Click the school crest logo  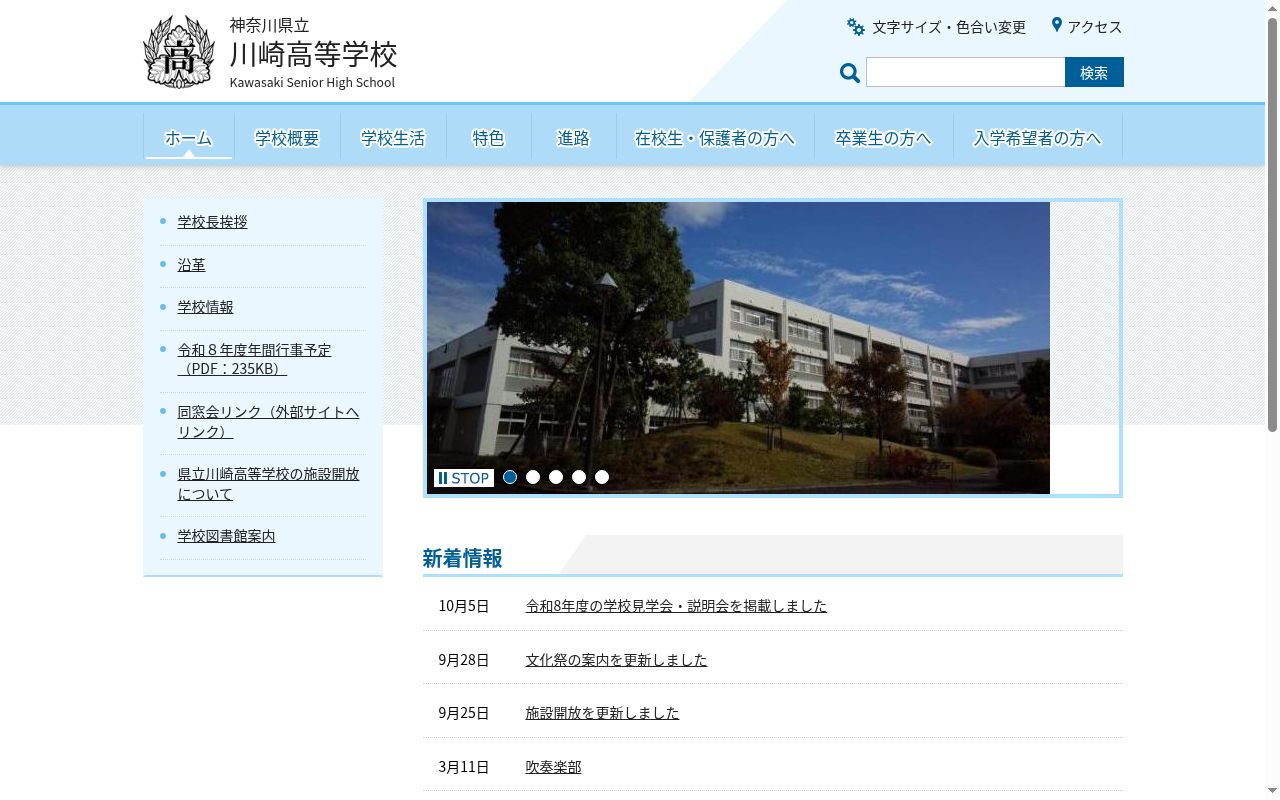(x=179, y=52)
